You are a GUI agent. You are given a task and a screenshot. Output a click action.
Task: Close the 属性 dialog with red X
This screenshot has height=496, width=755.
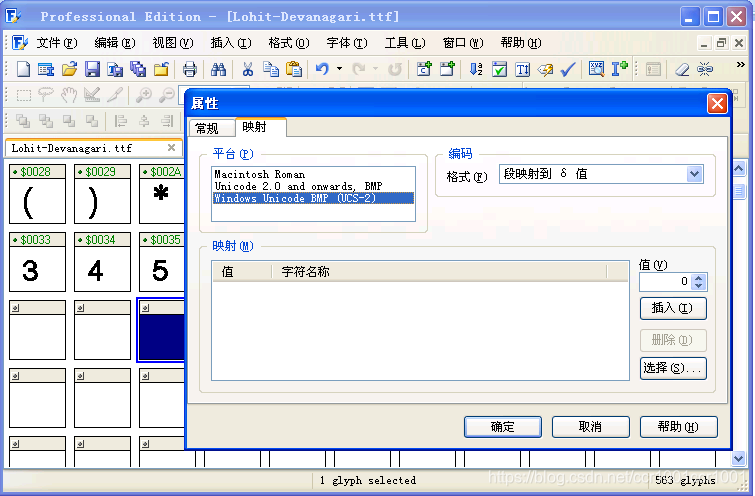[717, 104]
